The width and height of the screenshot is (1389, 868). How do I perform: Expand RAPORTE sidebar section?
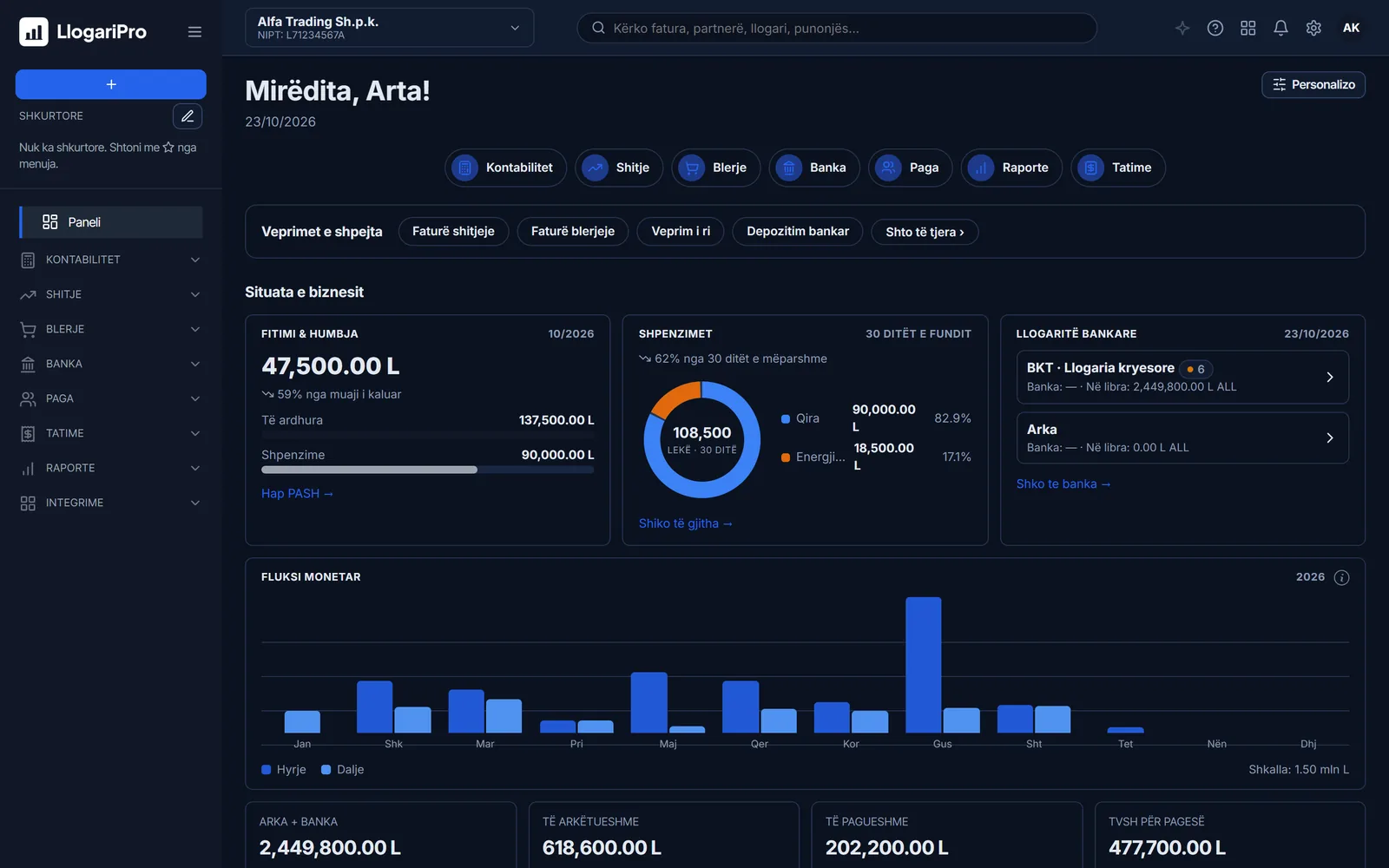point(111,468)
